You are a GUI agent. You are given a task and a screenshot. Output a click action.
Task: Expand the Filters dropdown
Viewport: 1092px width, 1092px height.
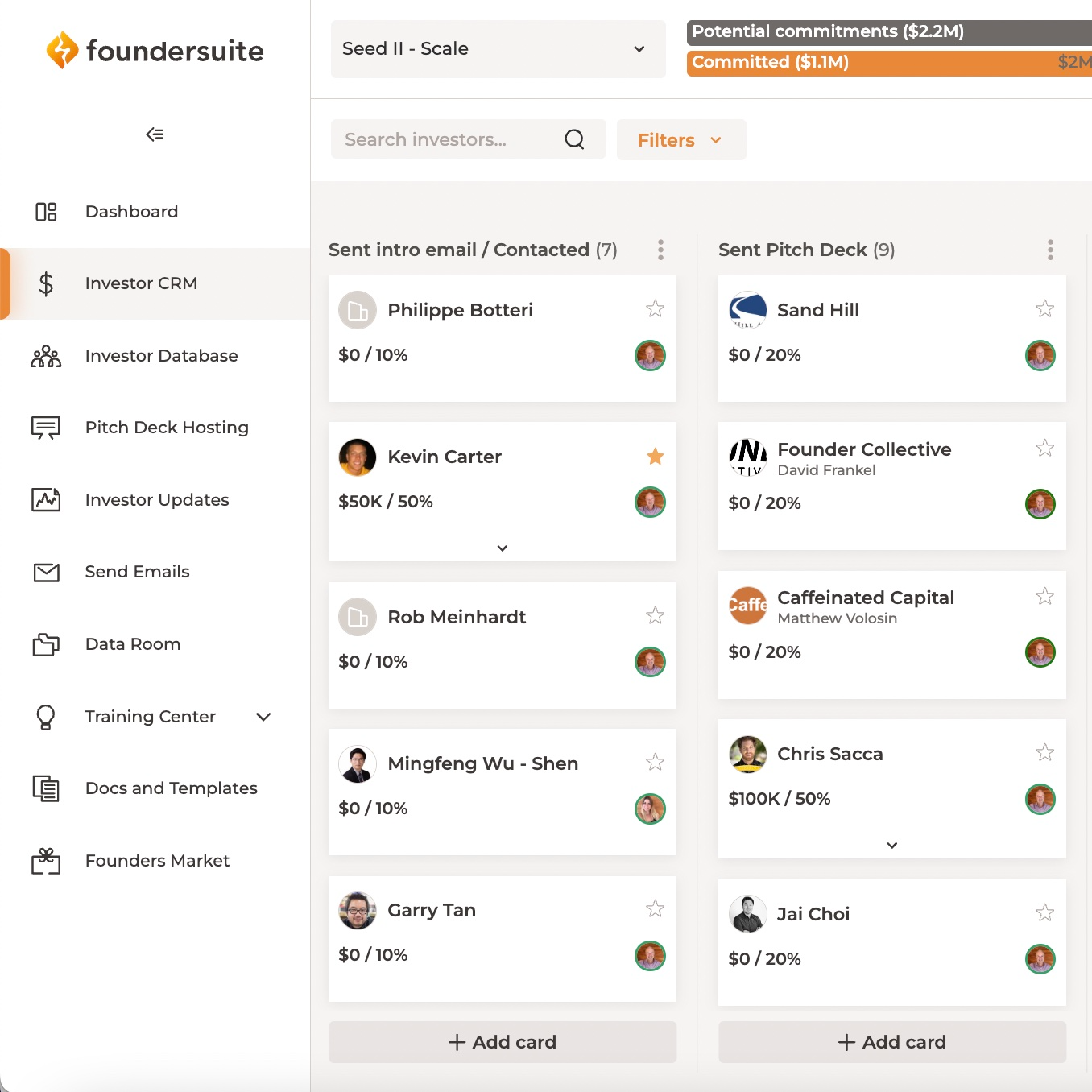coord(680,140)
